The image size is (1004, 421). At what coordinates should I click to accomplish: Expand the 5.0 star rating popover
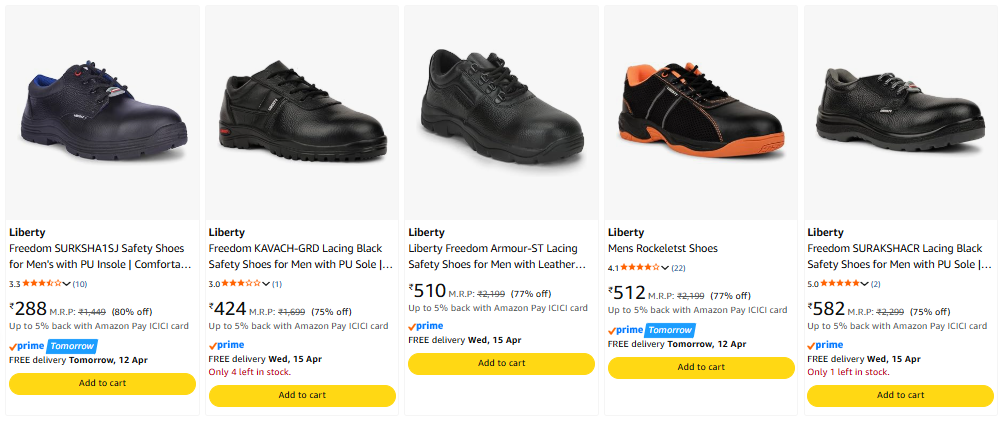pyautogui.click(x=866, y=284)
